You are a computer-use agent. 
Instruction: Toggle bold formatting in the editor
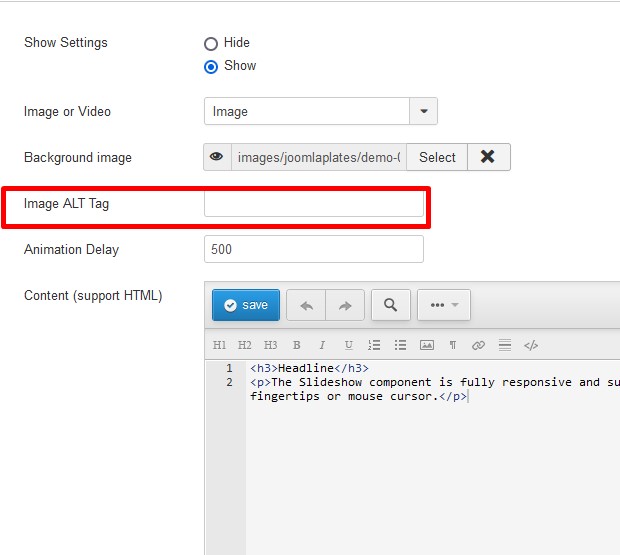coord(297,345)
